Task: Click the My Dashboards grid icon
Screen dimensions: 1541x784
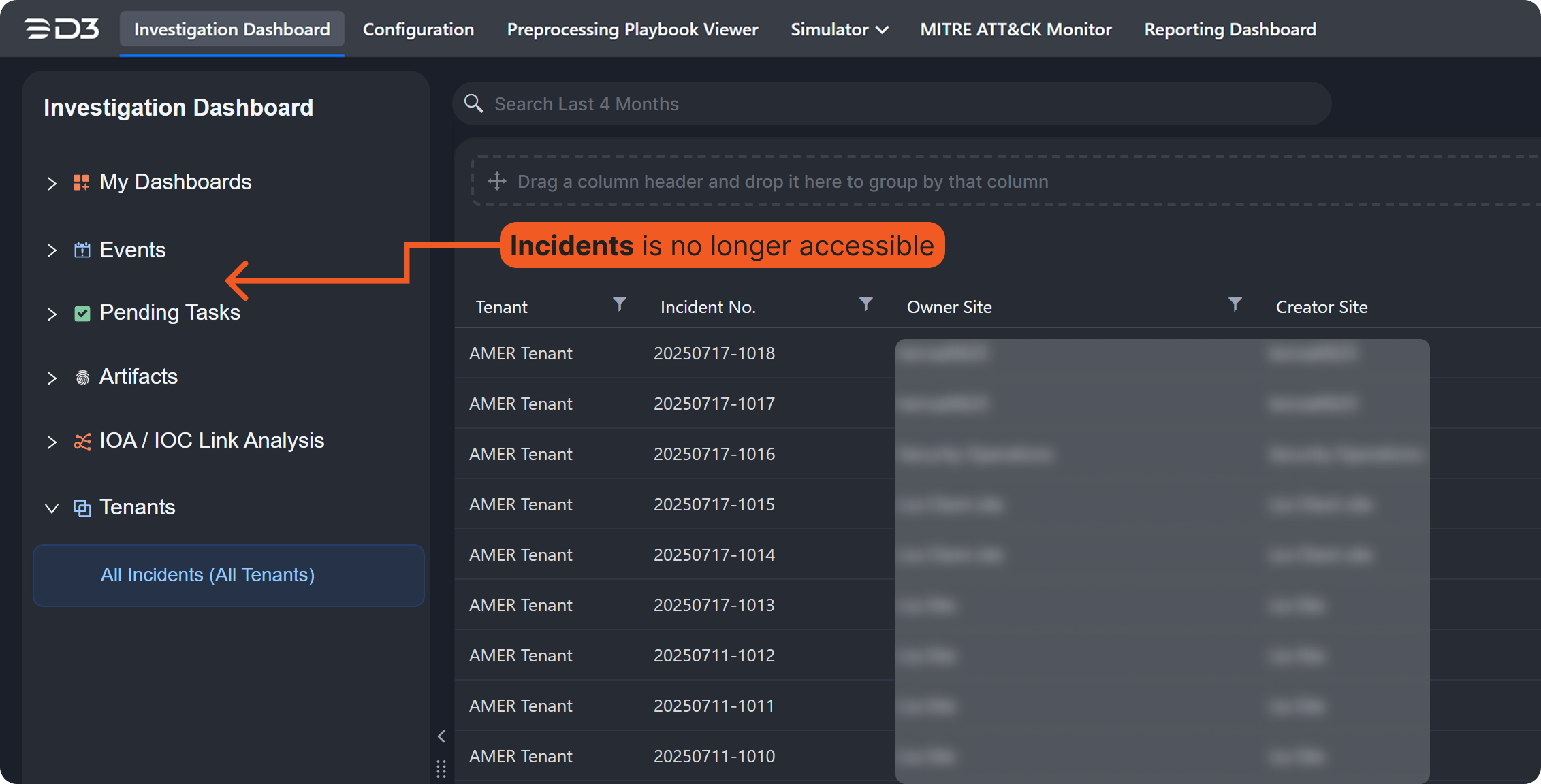Action: click(x=82, y=182)
